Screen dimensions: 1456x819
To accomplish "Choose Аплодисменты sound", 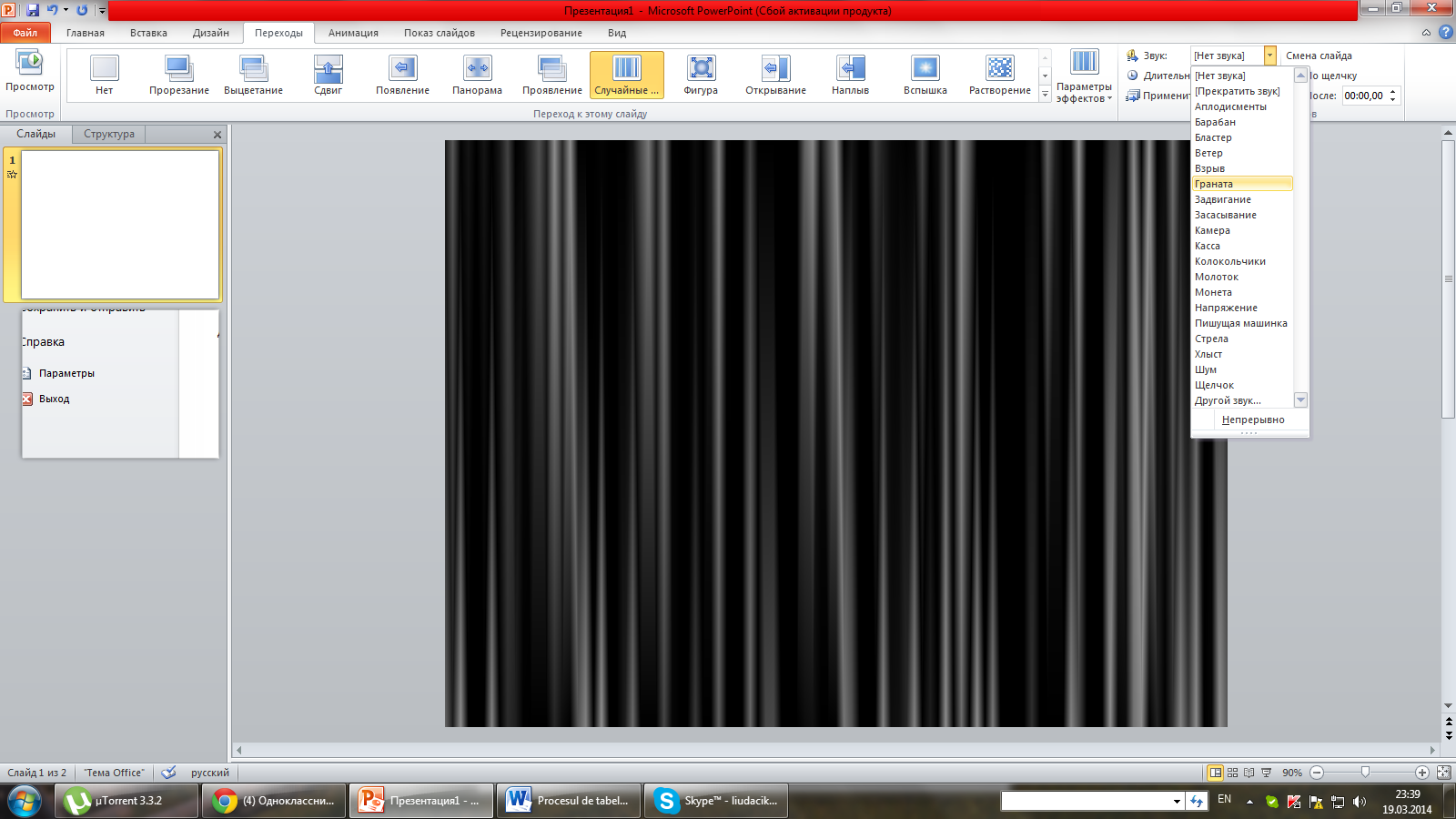I will [x=1242, y=106].
